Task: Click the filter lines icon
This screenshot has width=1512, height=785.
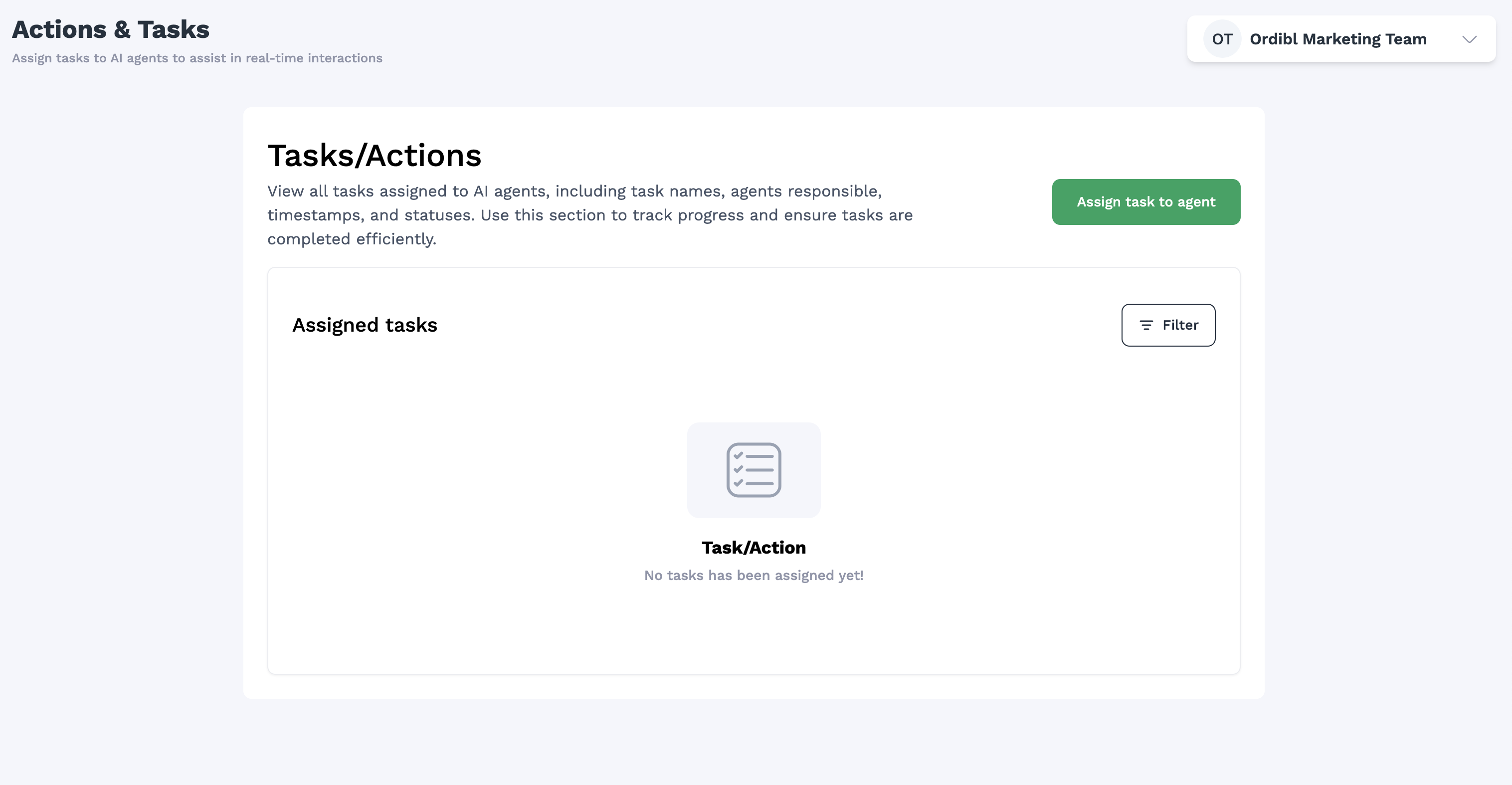Action: 1146,325
